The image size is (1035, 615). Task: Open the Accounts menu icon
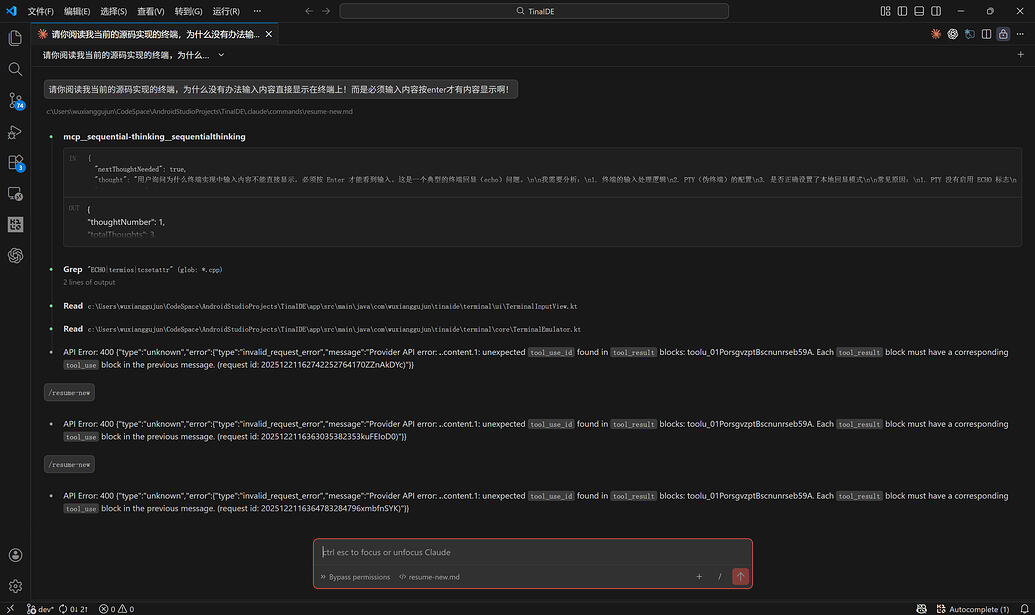15,555
